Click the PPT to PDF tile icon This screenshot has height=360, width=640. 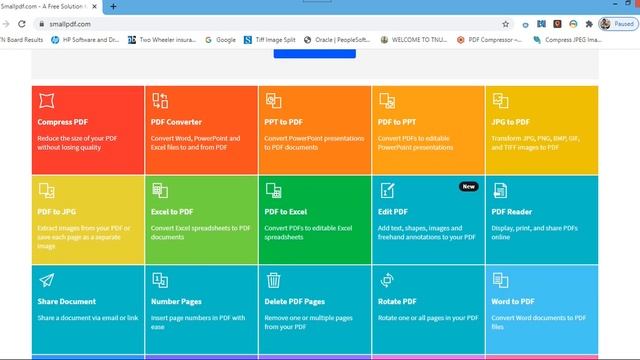(x=273, y=100)
